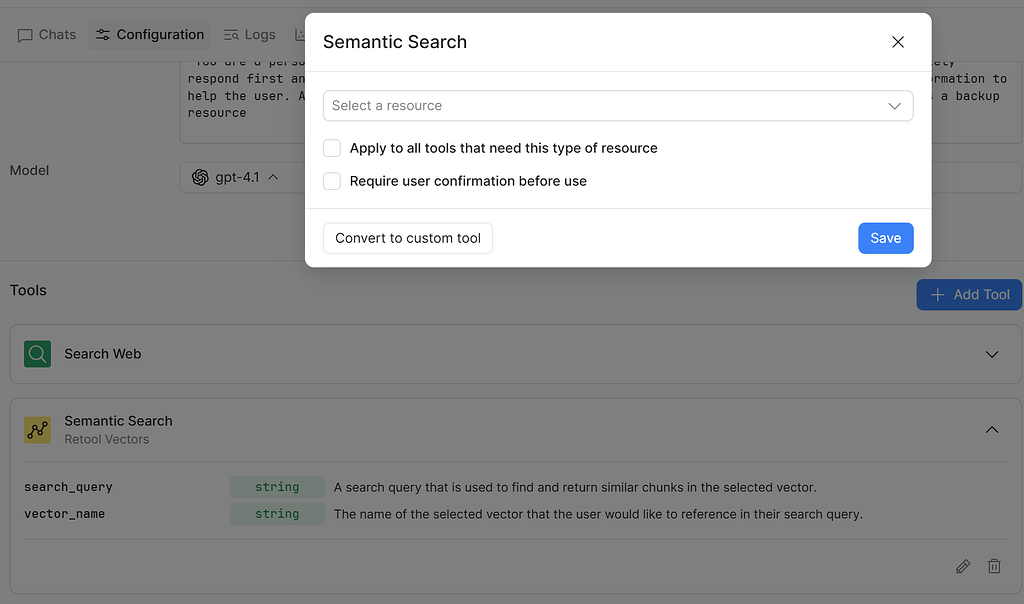The width and height of the screenshot is (1024, 604).
Task: Expand the Search Web tool section
Action: 991,354
